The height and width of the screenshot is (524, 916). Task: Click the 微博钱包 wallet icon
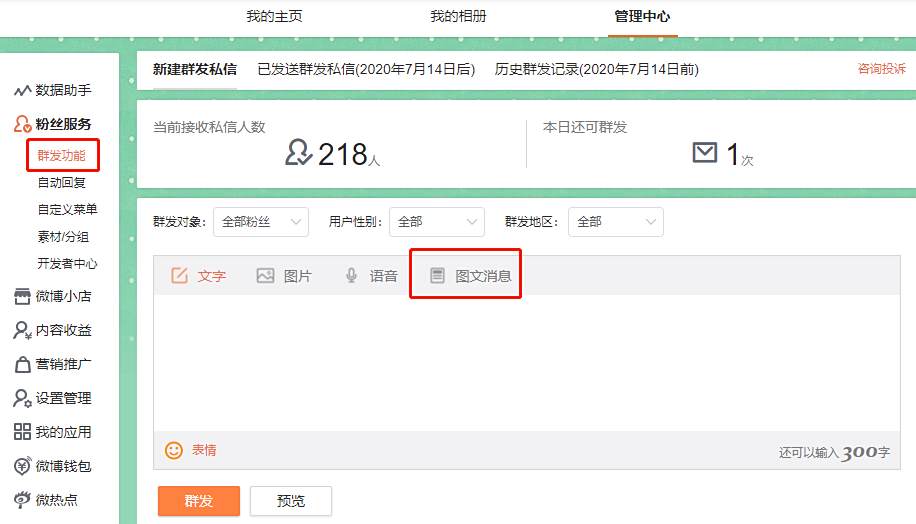tap(22, 466)
